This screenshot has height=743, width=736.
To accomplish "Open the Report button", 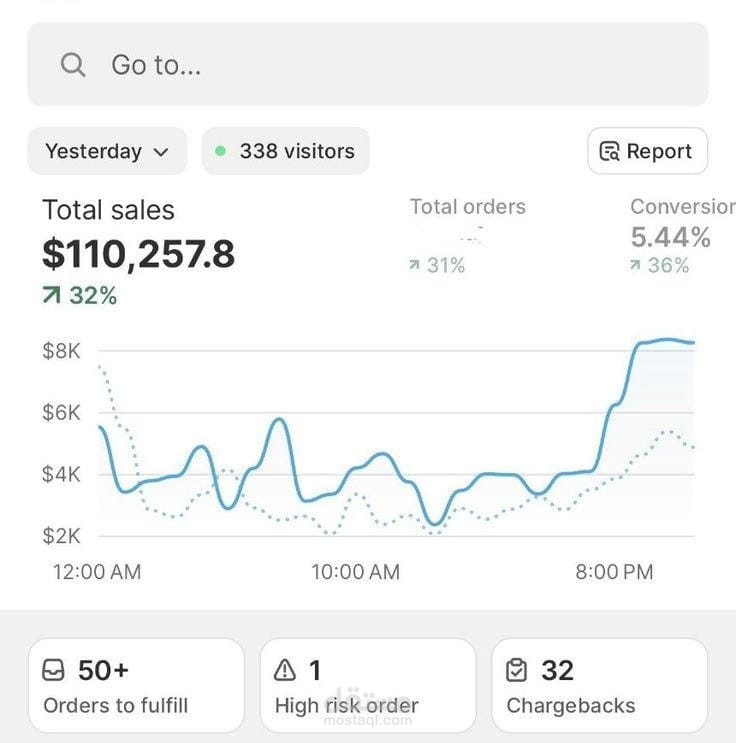I will (x=647, y=151).
